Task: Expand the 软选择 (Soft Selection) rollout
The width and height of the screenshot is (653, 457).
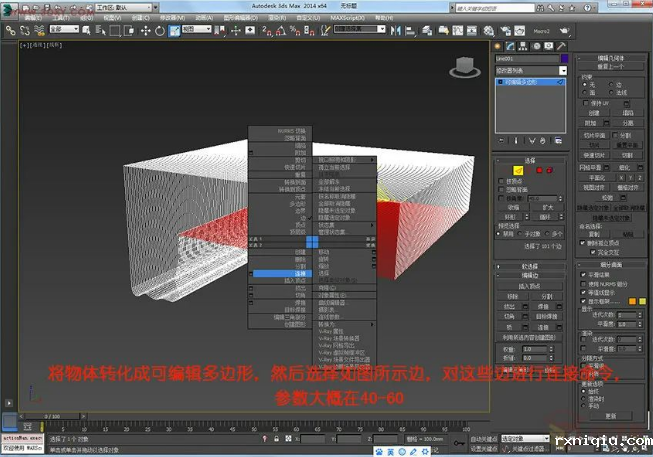Action: [x=529, y=266]
